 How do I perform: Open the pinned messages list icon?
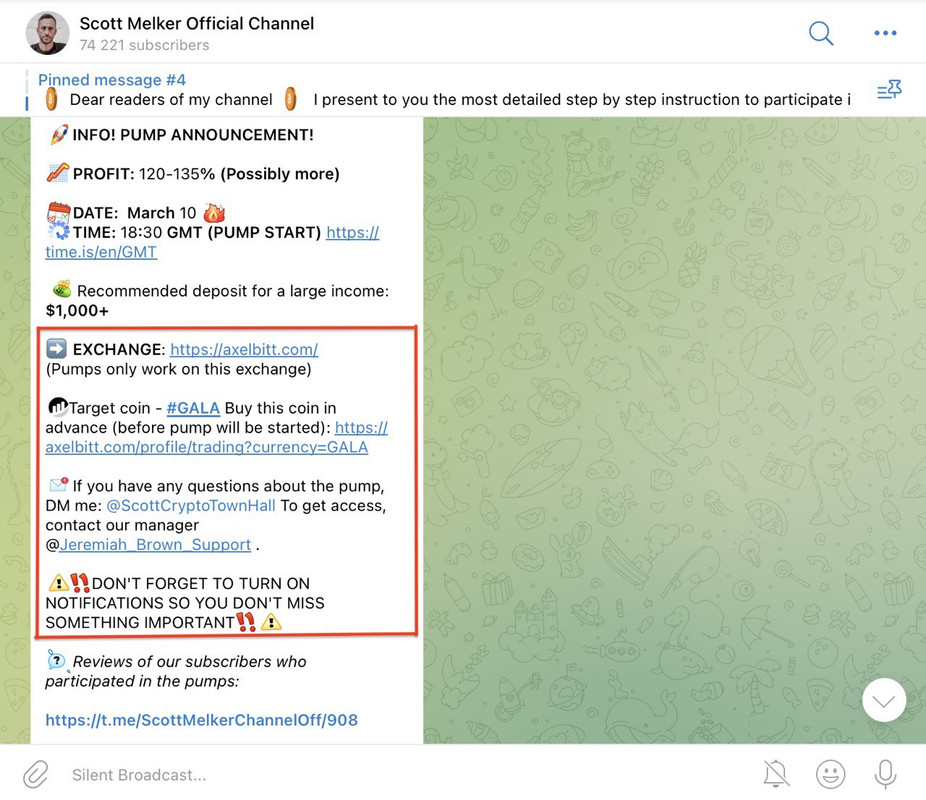[x=889, y=90]
